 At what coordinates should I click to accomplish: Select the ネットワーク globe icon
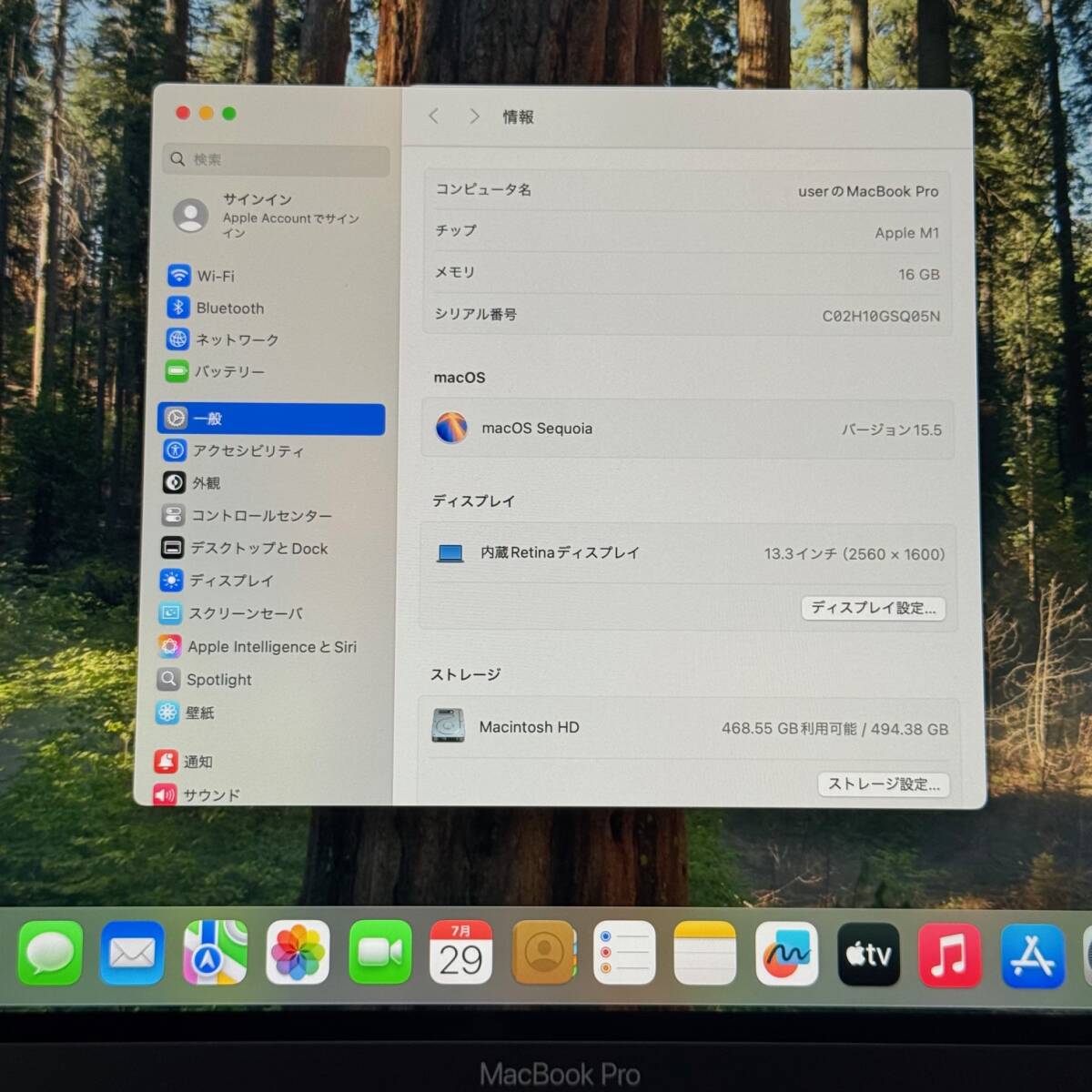pos(177,339)
